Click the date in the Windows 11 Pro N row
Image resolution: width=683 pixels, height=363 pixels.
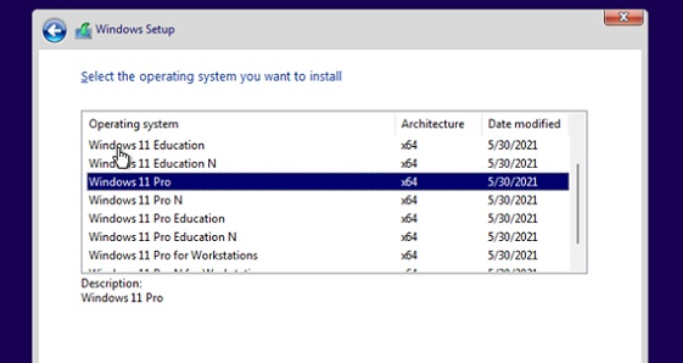pos(512,200)
